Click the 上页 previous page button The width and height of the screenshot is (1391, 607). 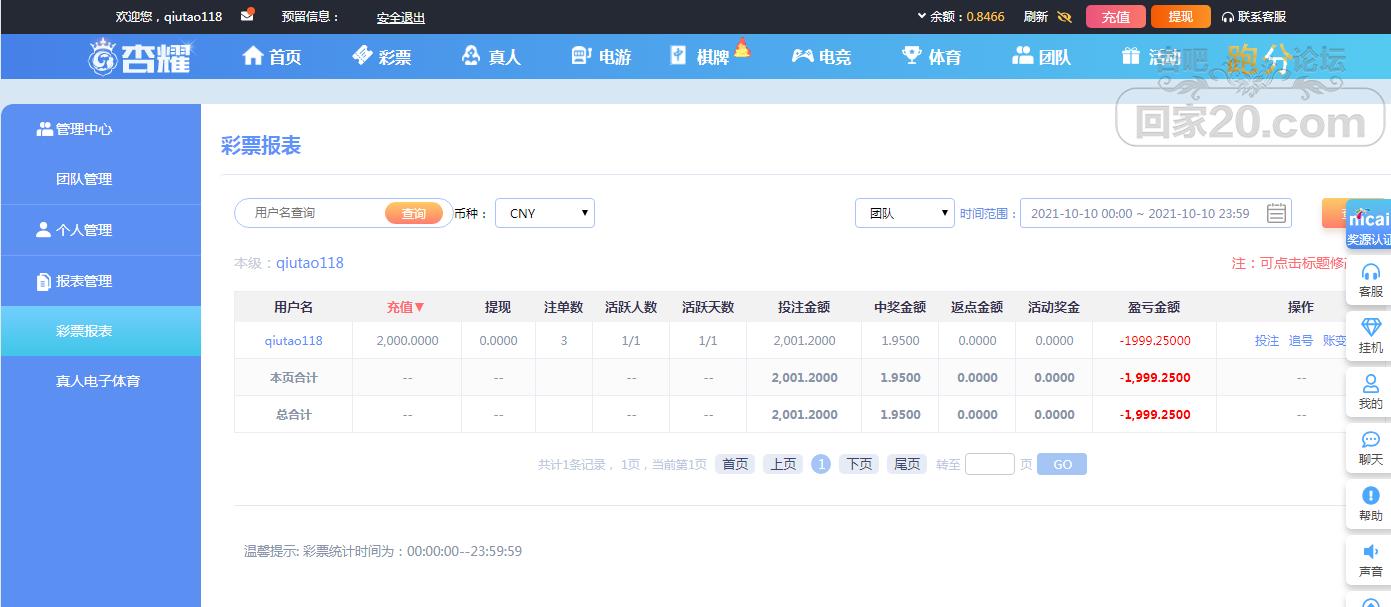pyautogui.click(x=783, y=464)
